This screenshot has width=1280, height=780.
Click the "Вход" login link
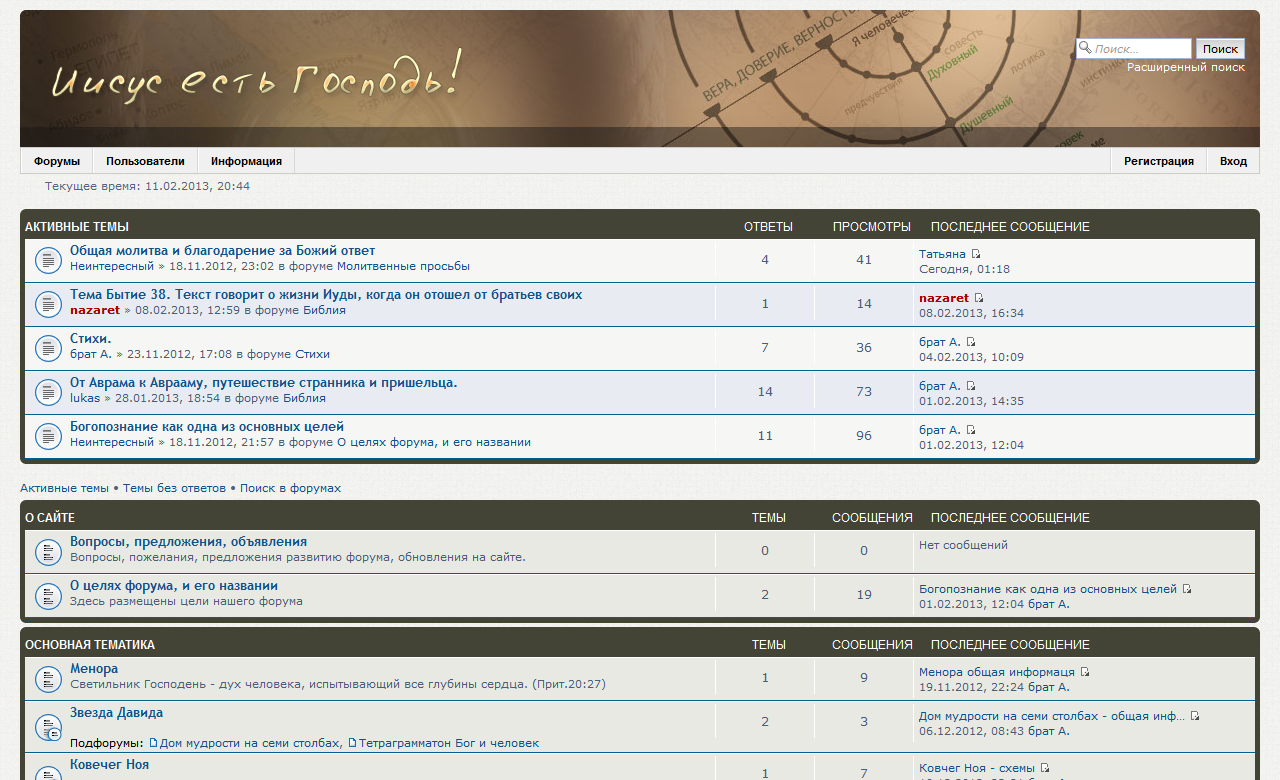click(1233, 161)
